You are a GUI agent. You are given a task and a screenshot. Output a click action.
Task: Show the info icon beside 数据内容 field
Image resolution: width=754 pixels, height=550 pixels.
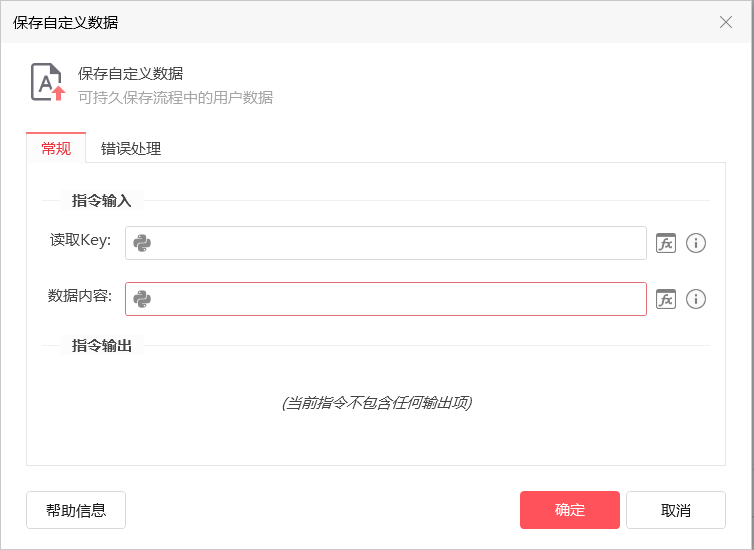pos(696,299)
